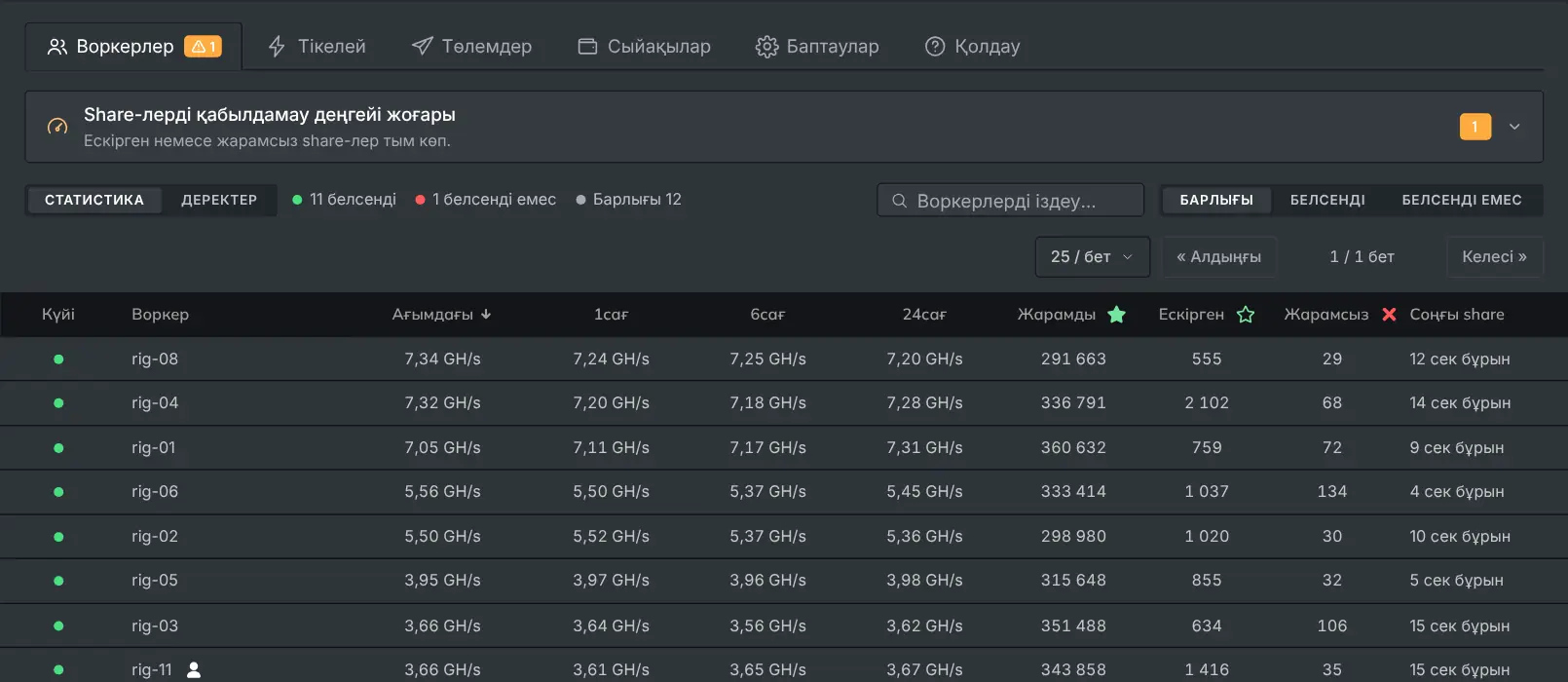1568x682 pixels.
Task: Click the 360 632 valid shares value
Action: pyautogui.click(x=1073, y=448)
